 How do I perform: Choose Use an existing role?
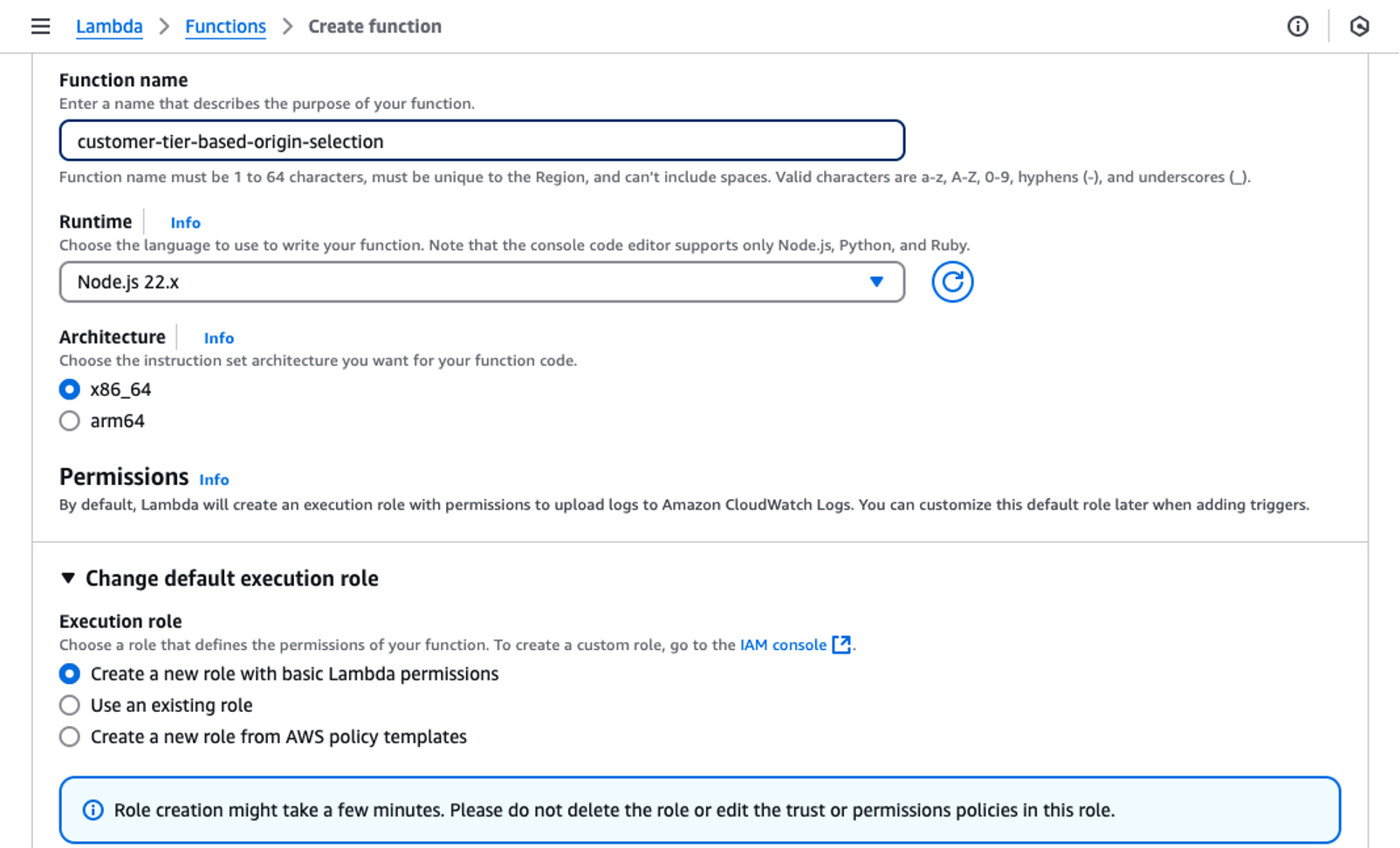pos(69,705)
